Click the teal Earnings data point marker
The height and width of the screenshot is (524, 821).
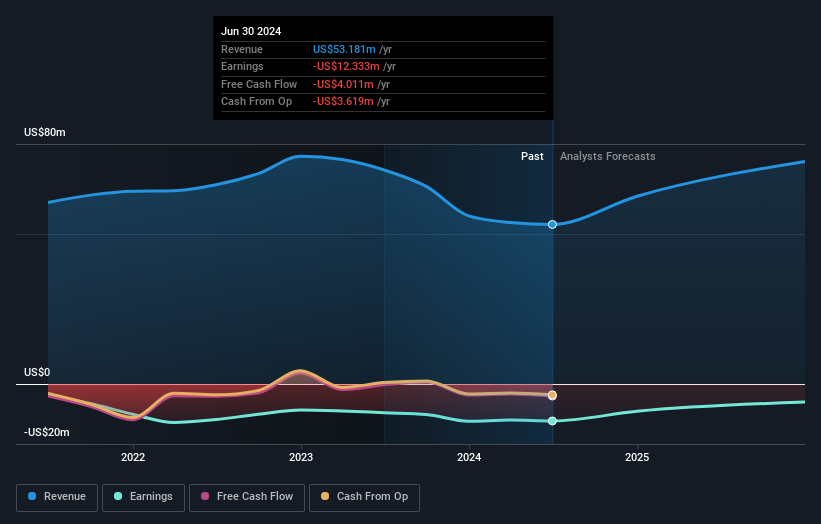[x=552, y=421]
